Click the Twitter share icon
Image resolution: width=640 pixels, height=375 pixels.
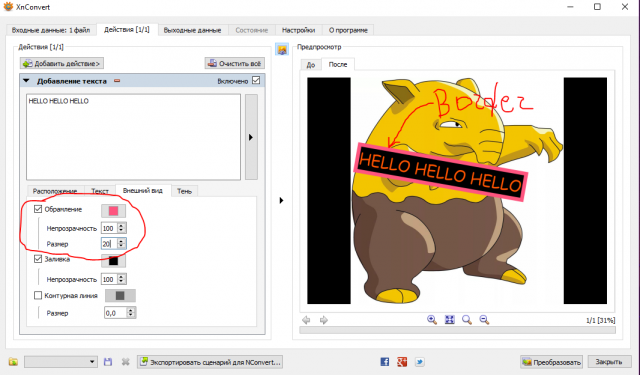coord(420,362)
